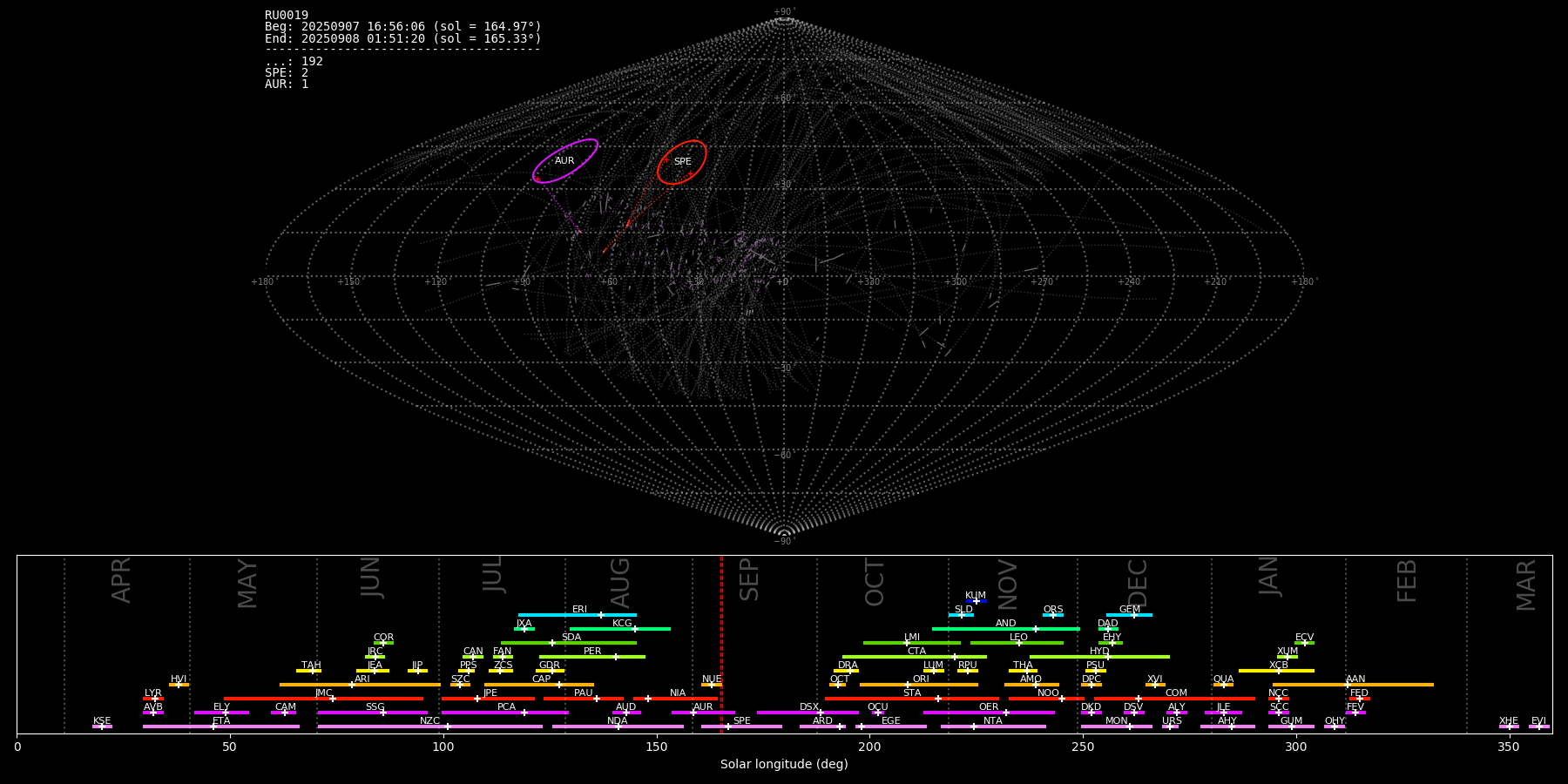
Task: Click the GEM shower label
Action: click(x=1130, y=610)
